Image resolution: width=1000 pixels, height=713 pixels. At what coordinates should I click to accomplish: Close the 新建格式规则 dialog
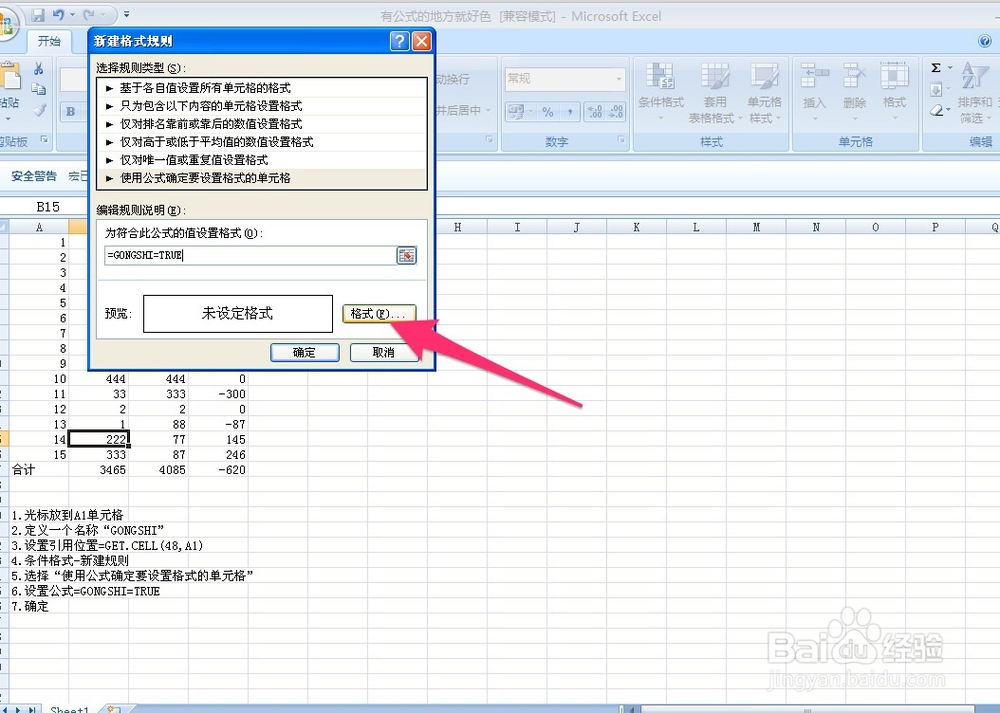click(x=422, y=41)
